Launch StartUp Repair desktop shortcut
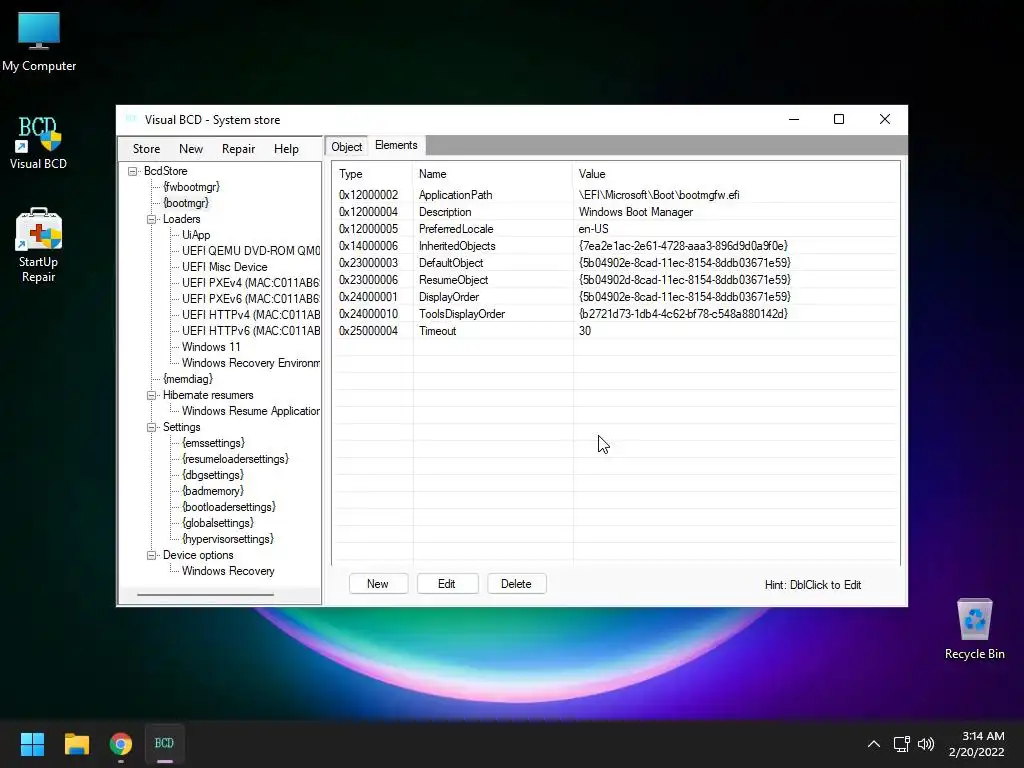Screen dimensions: 1024x768 pyautogui.click(x=39, y=245)
